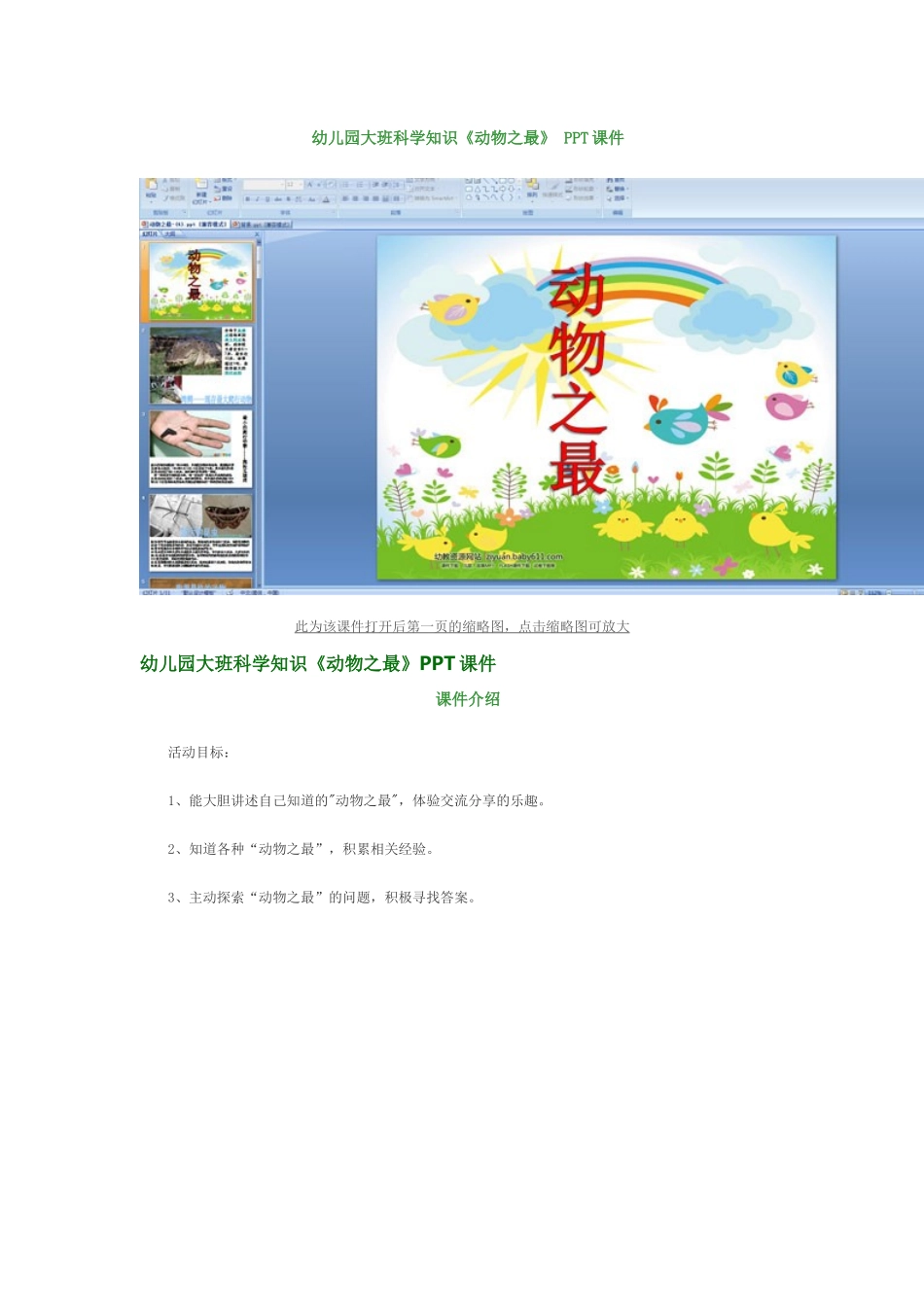The width and height of the screenshot is (924, 1307).
Task: Click the bold heading 幼儿园大班科学知识《动物之最》PPT课件
Action: coord(318,663)
